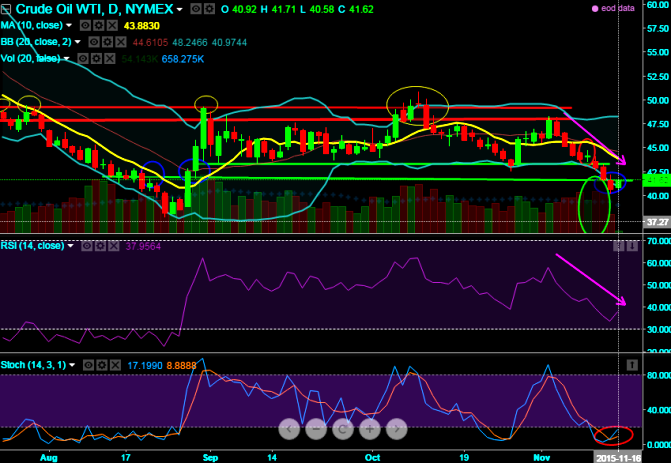This screenshot has width=671, height=463.
Task: Move RSI pane down with arrow
Action: (632, 246)
